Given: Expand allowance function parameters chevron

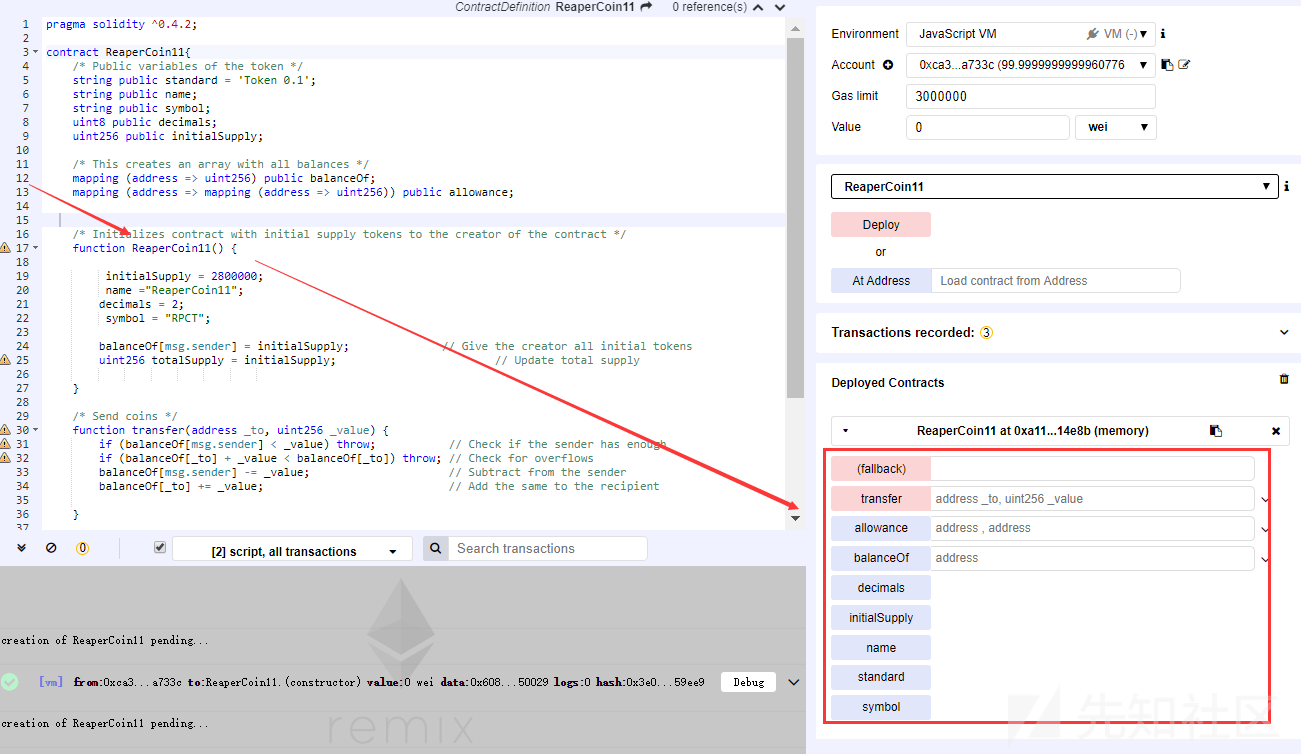Looking at the screenshot, I should 1265,529.
